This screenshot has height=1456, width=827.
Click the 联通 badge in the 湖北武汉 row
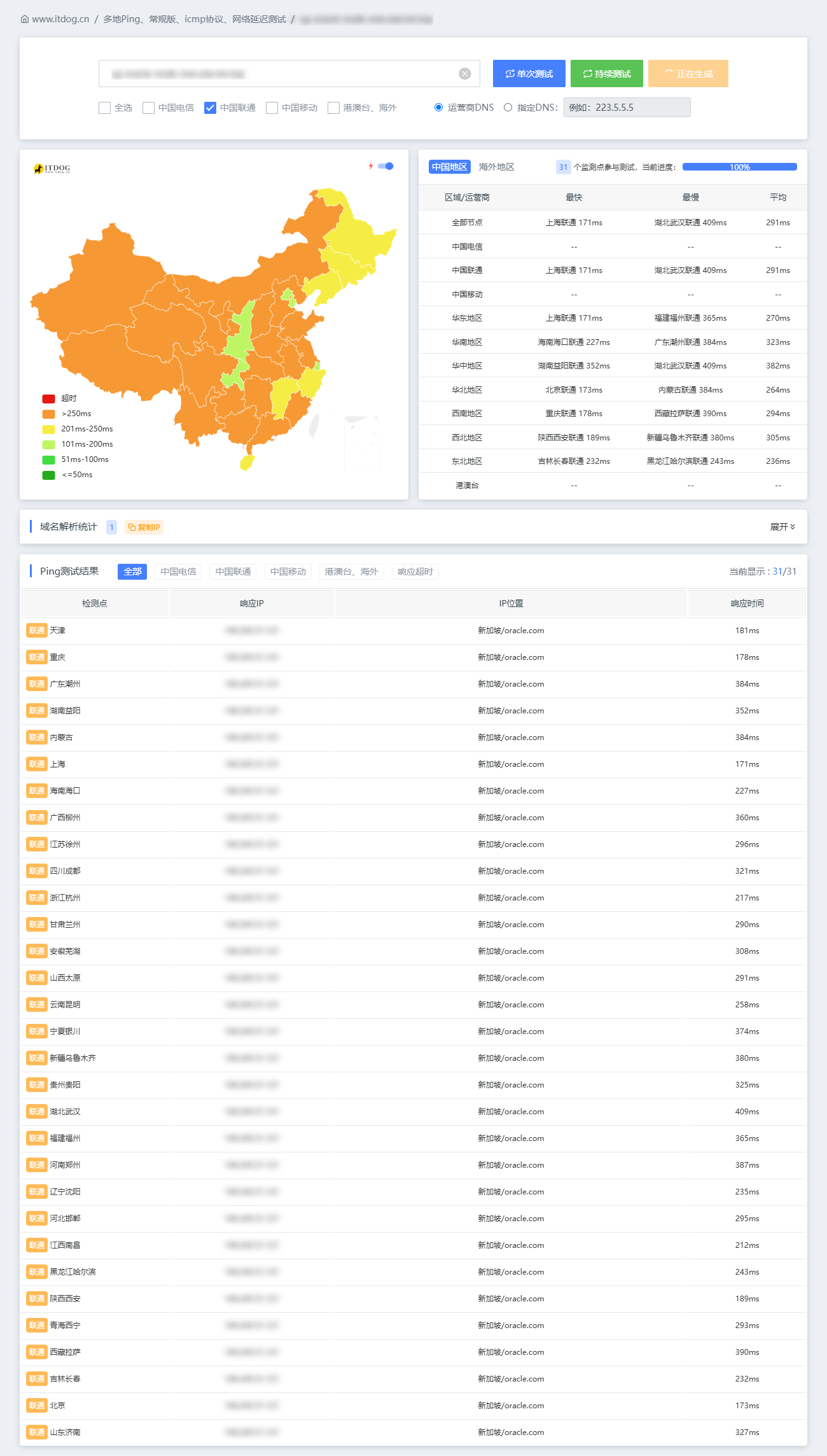coord(37,1112)
